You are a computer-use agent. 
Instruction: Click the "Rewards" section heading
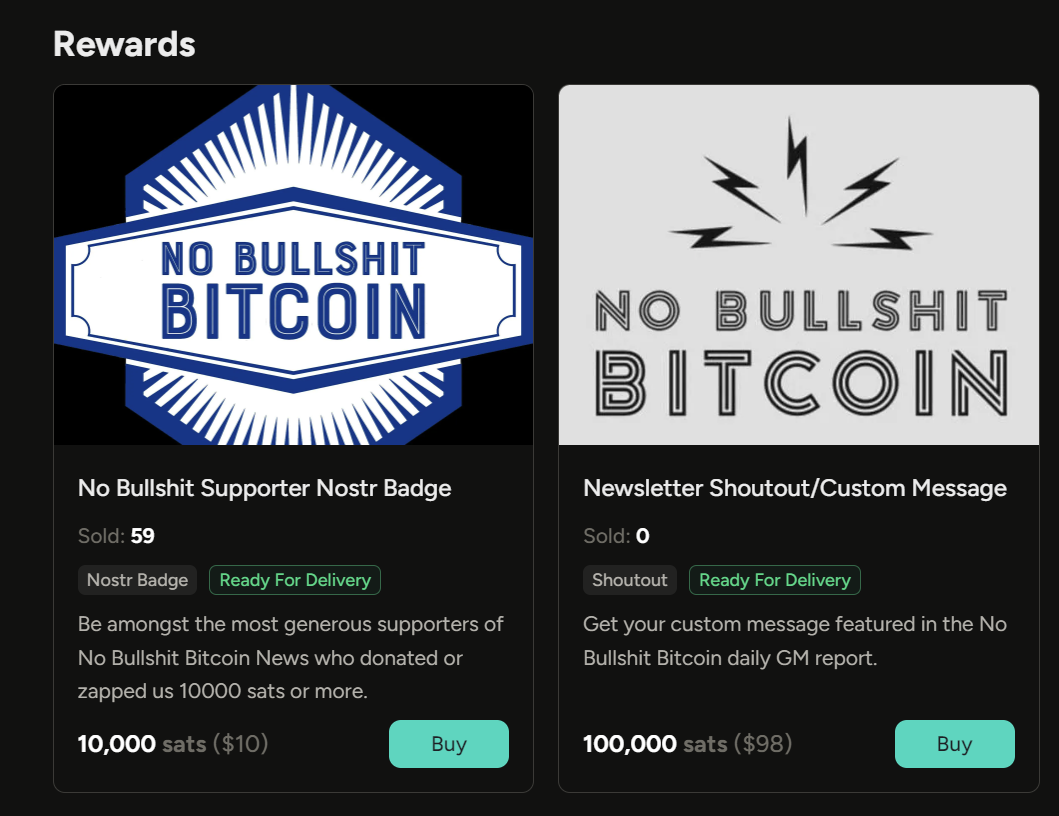pyautogui.click(x=124, y=44)
